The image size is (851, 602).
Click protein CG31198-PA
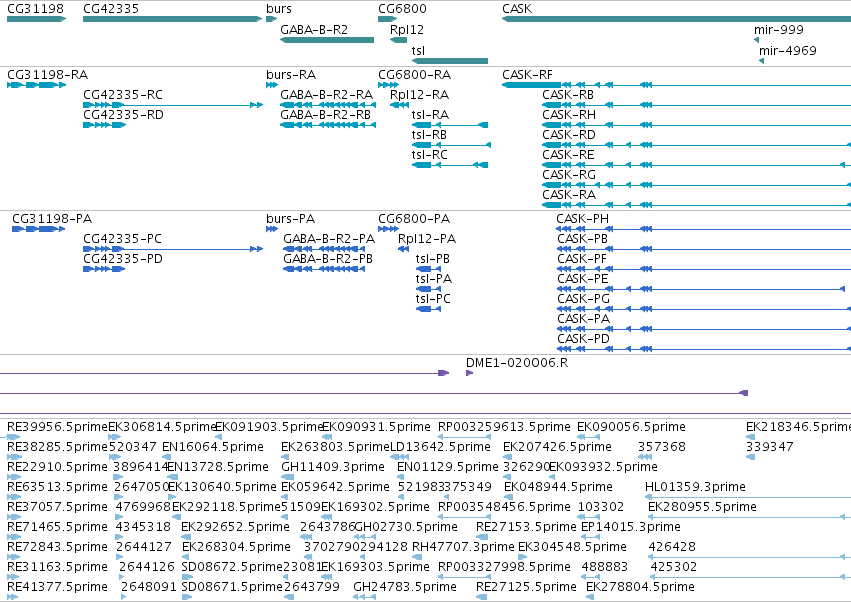52,219
